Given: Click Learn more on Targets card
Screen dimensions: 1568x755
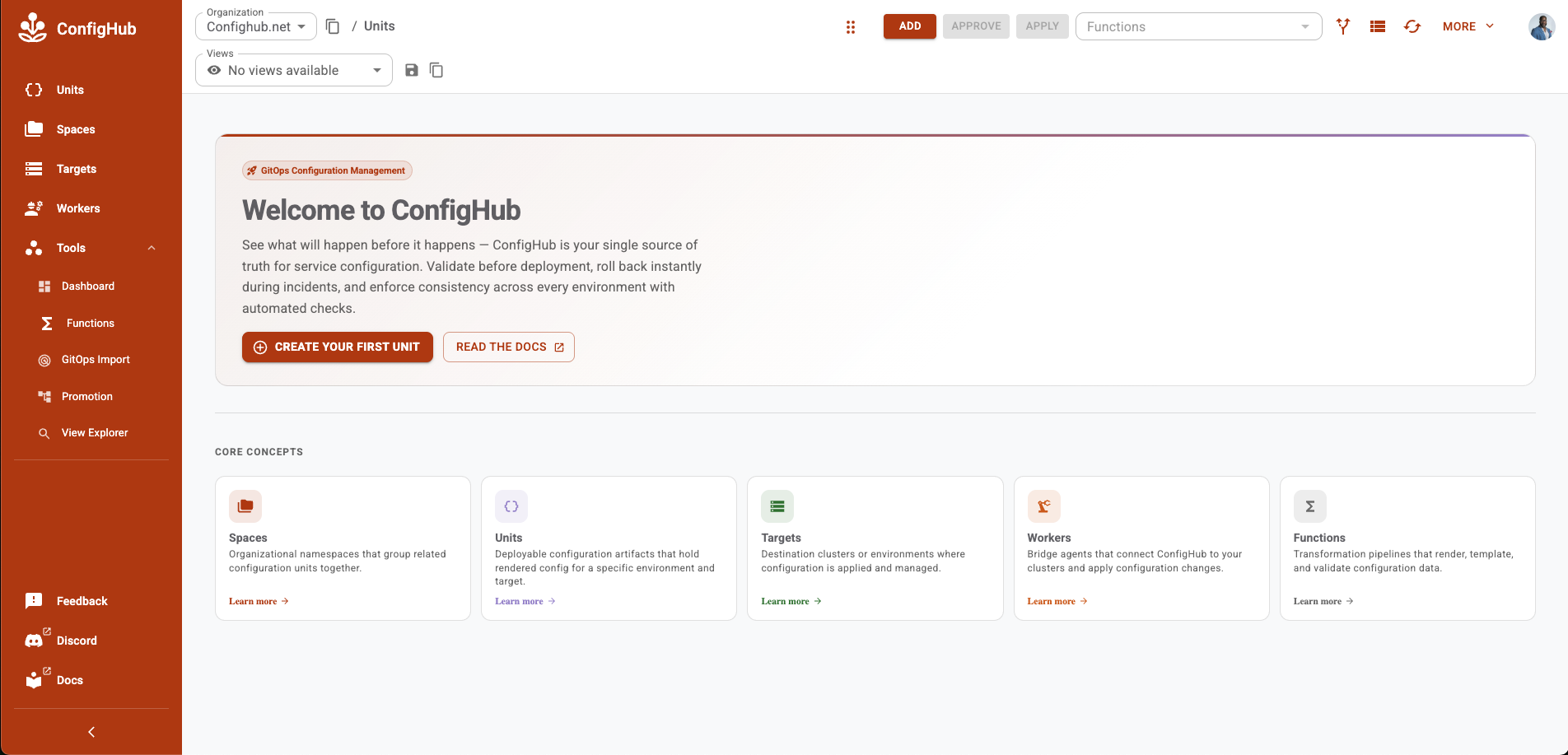Looking at the screenshot, I should click(791, 601).
